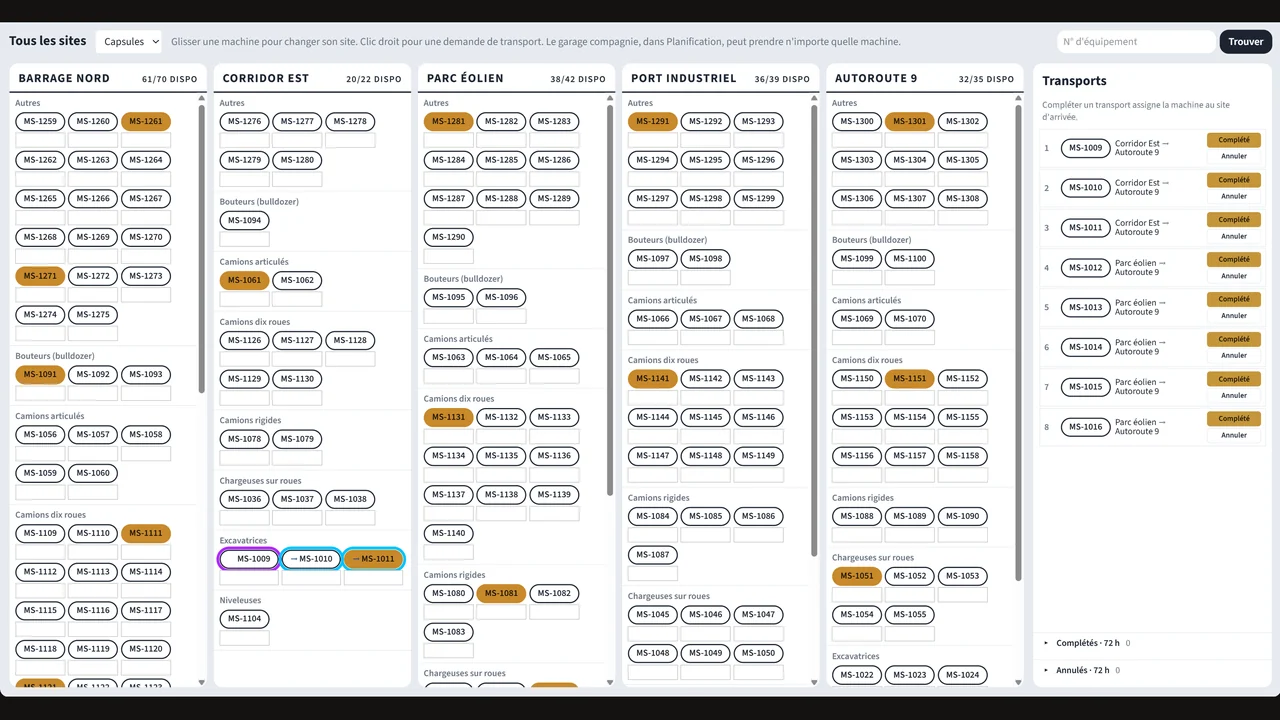Select the orange MS-1291 capsule in Port Industriel
Image resolution: width=1280 pixels, height=720 pixels.
(x=653, y=121)
